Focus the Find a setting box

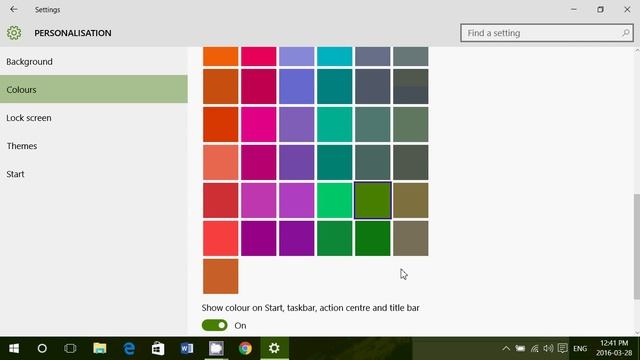pyautogui.click(x=547, y=33)
